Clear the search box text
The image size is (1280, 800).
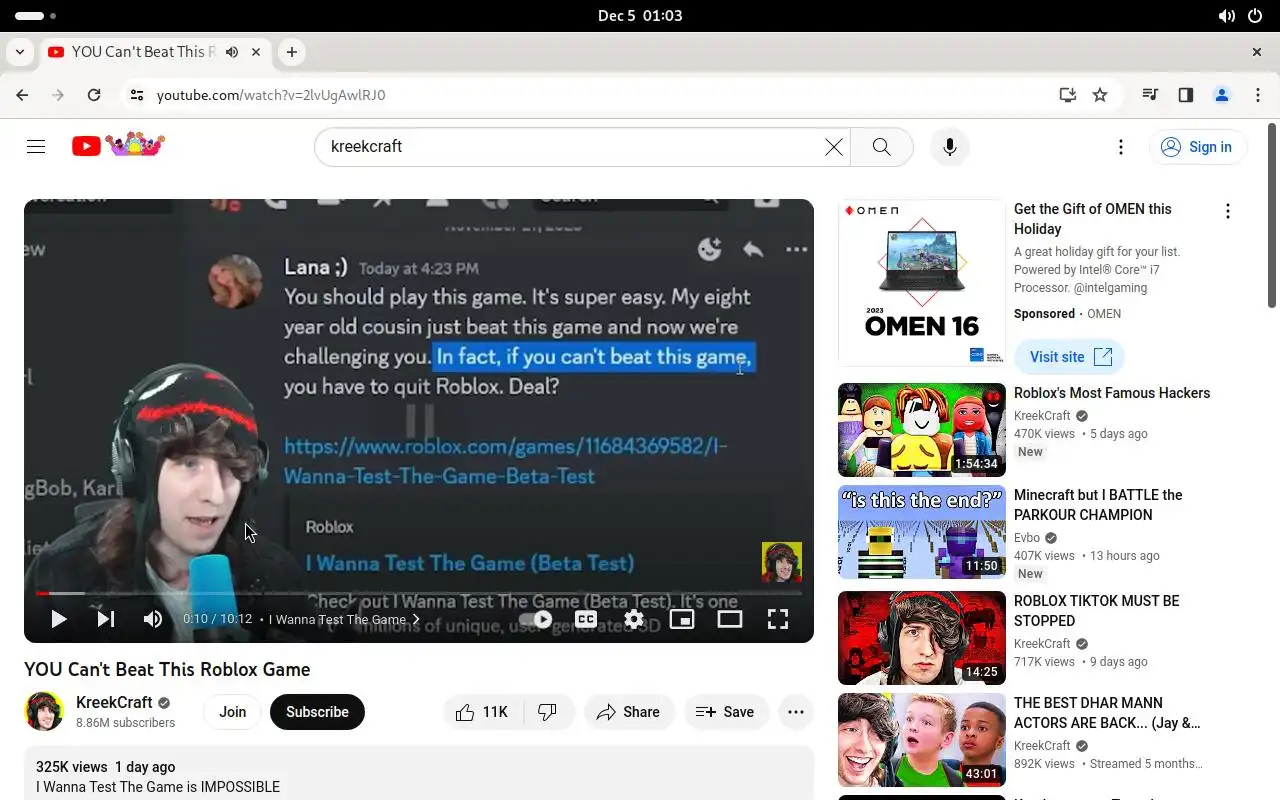[833, 147]
